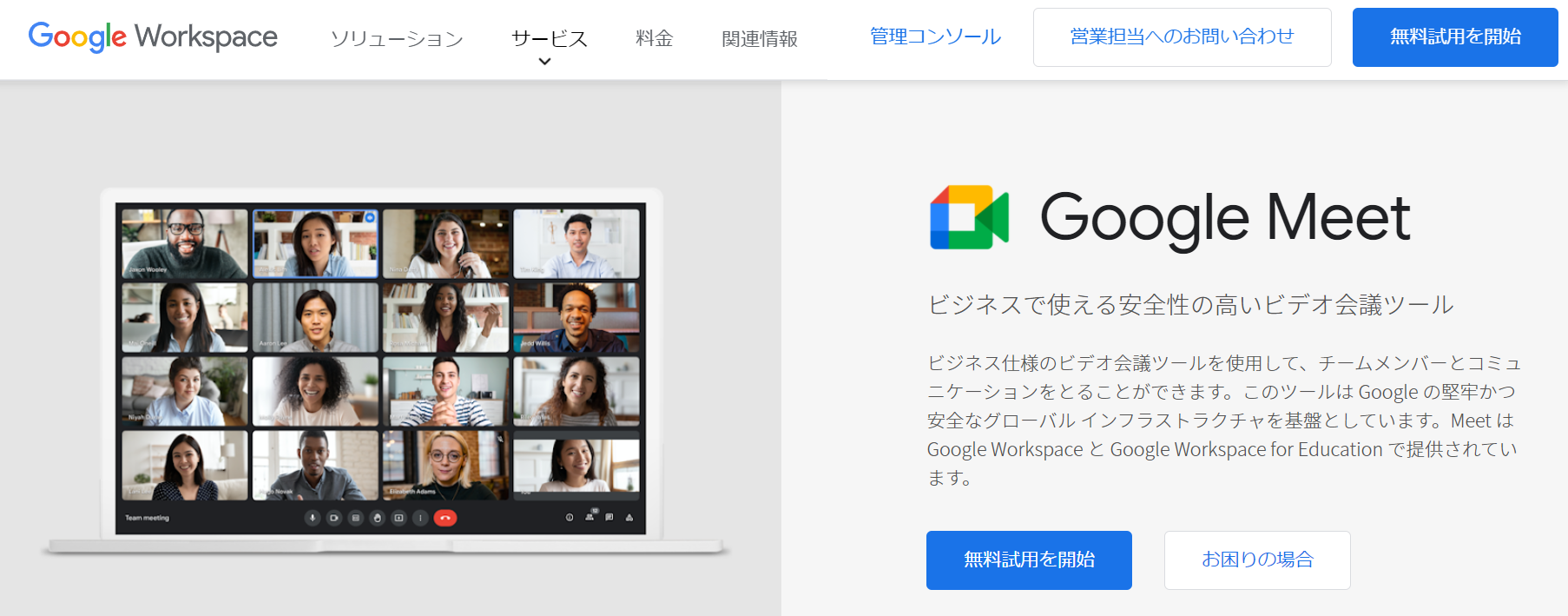Click the ビジネスで使える安全性の高いビデオ会議ツール subtitle
This screenshot has width=1568, height=616.
(x=1190, y=305)
